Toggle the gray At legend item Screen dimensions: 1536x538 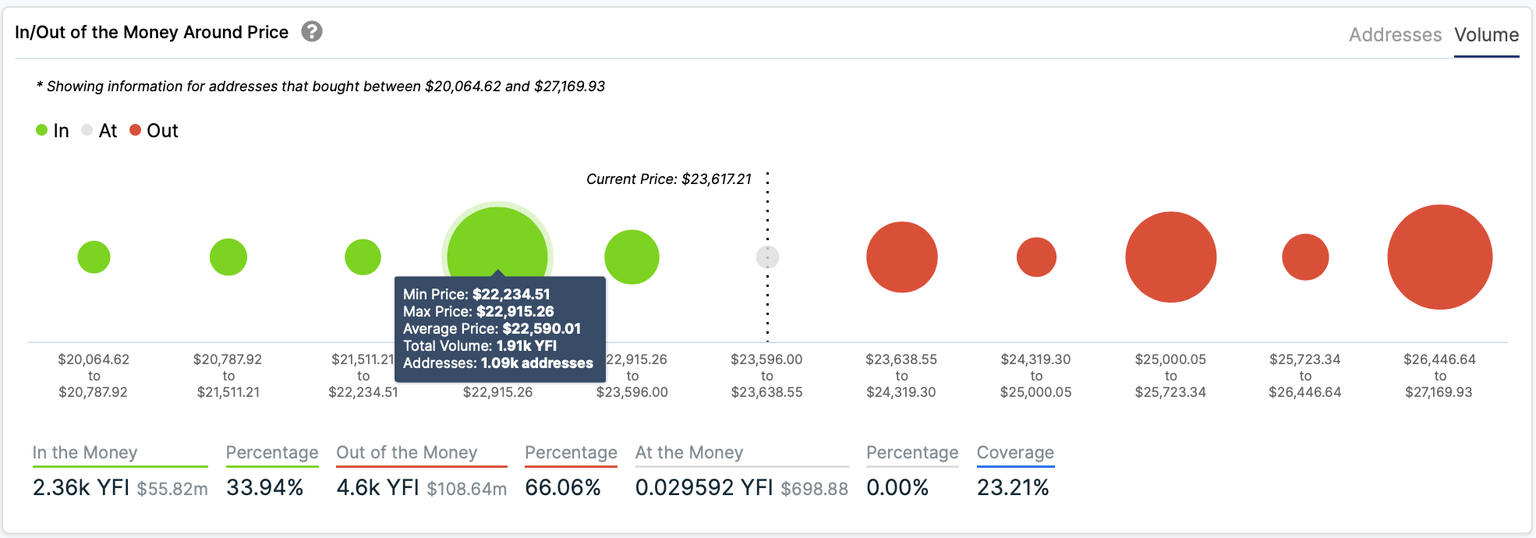click(x=99, y=131)
